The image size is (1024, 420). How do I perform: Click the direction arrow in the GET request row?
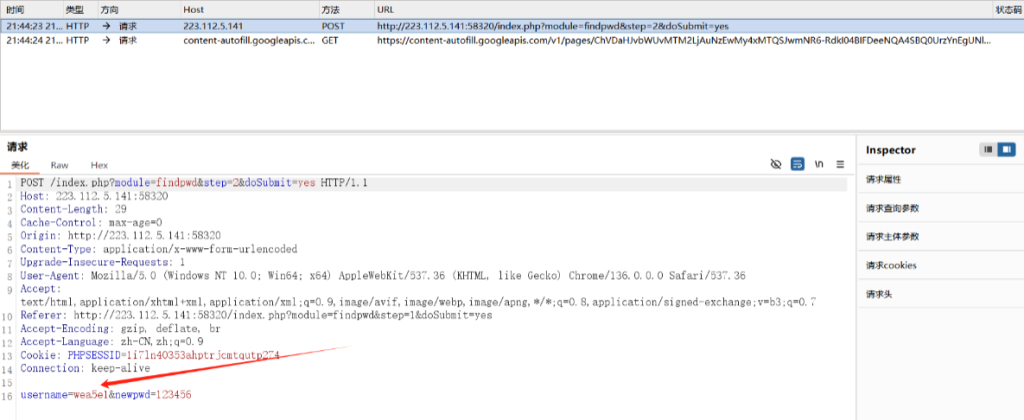click(106, 41)
